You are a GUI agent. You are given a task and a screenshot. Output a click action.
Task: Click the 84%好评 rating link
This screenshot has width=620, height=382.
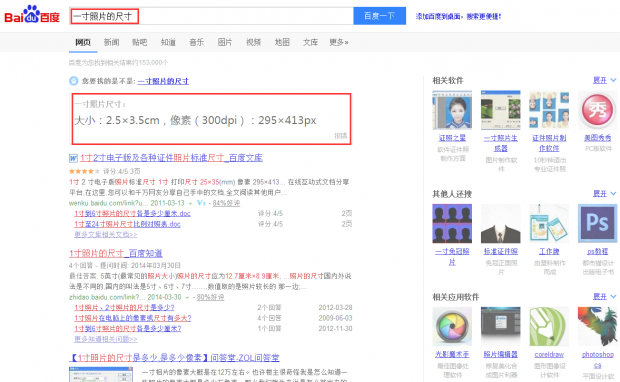(x=226, y=203)
